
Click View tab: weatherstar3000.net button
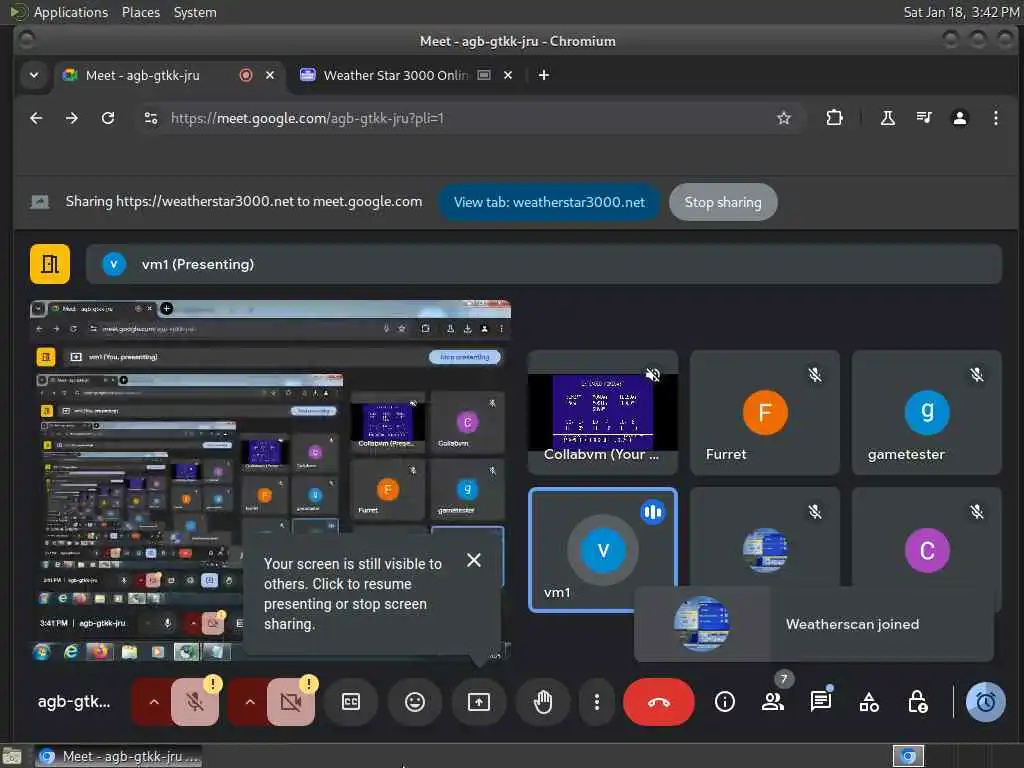coord(549,202)
